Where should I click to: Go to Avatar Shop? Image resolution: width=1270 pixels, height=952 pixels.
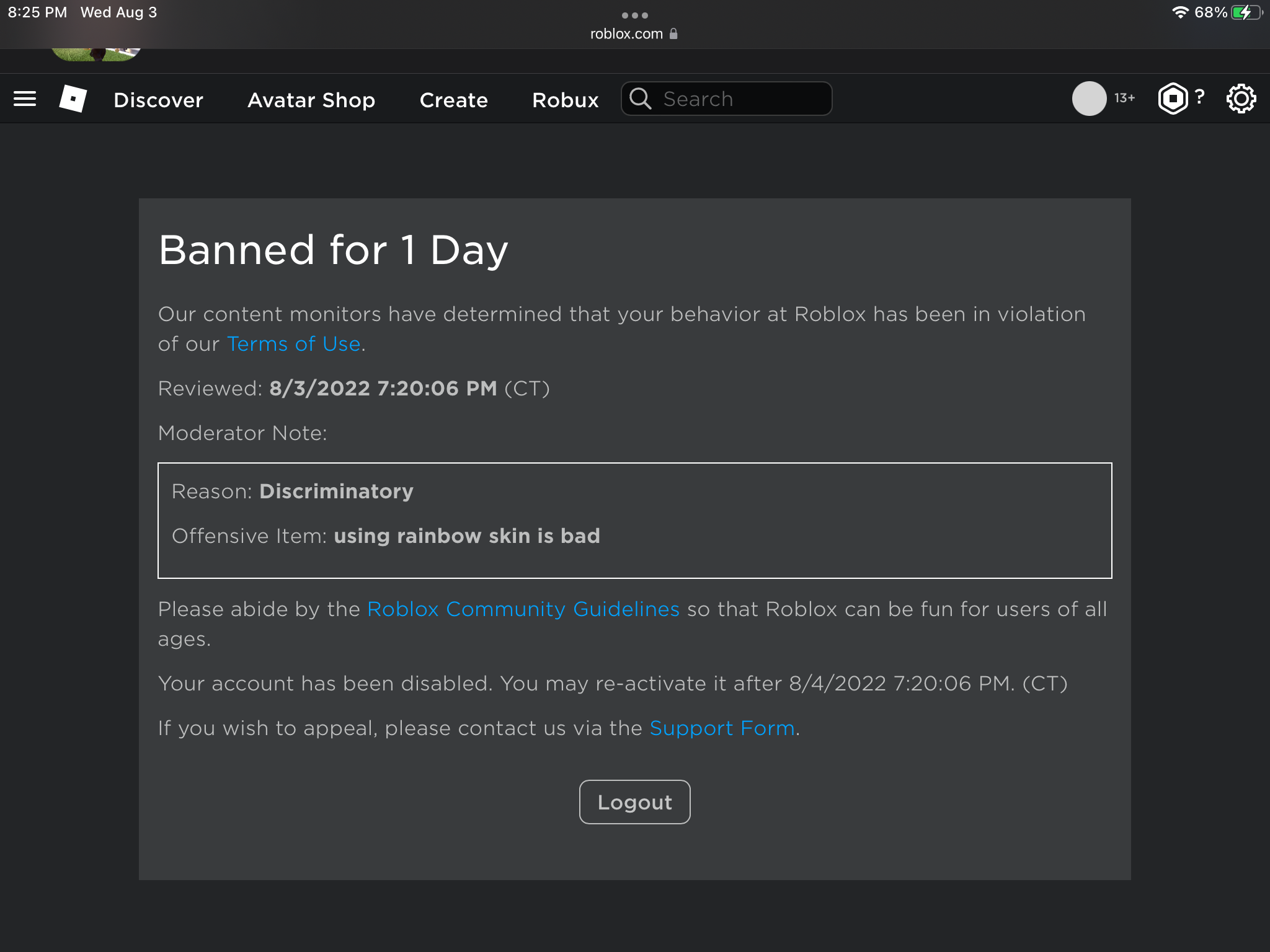[x=311, y=100]
